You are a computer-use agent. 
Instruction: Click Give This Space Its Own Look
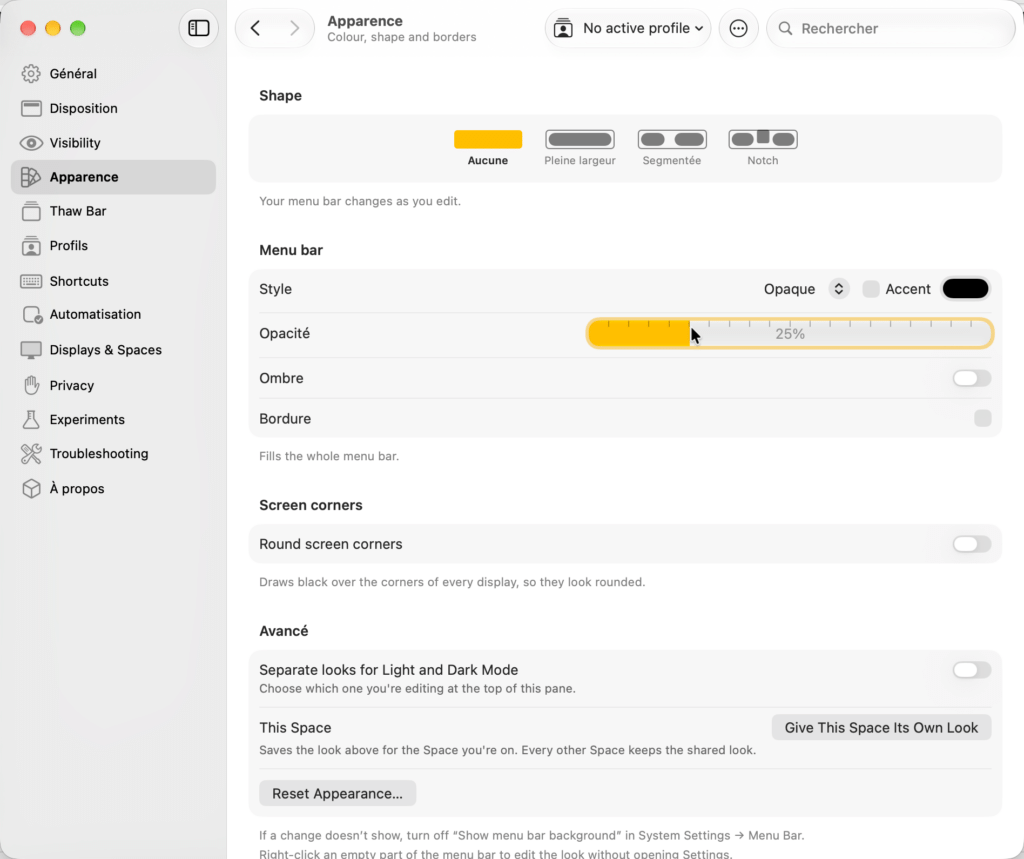pos(881,728)
